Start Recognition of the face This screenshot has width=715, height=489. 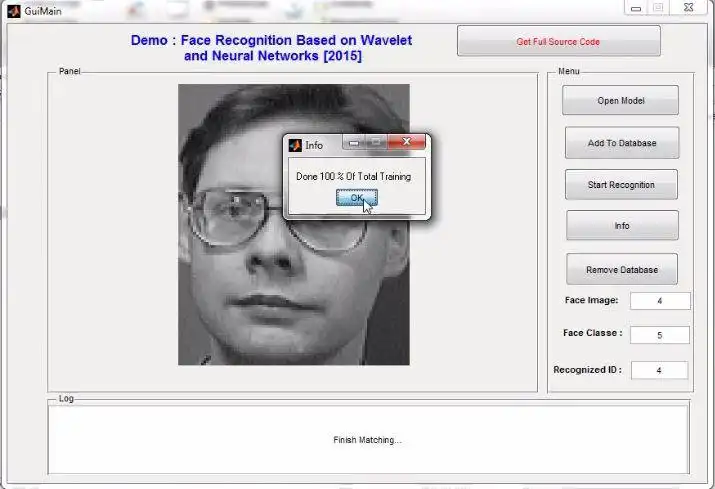click(621, 185)
